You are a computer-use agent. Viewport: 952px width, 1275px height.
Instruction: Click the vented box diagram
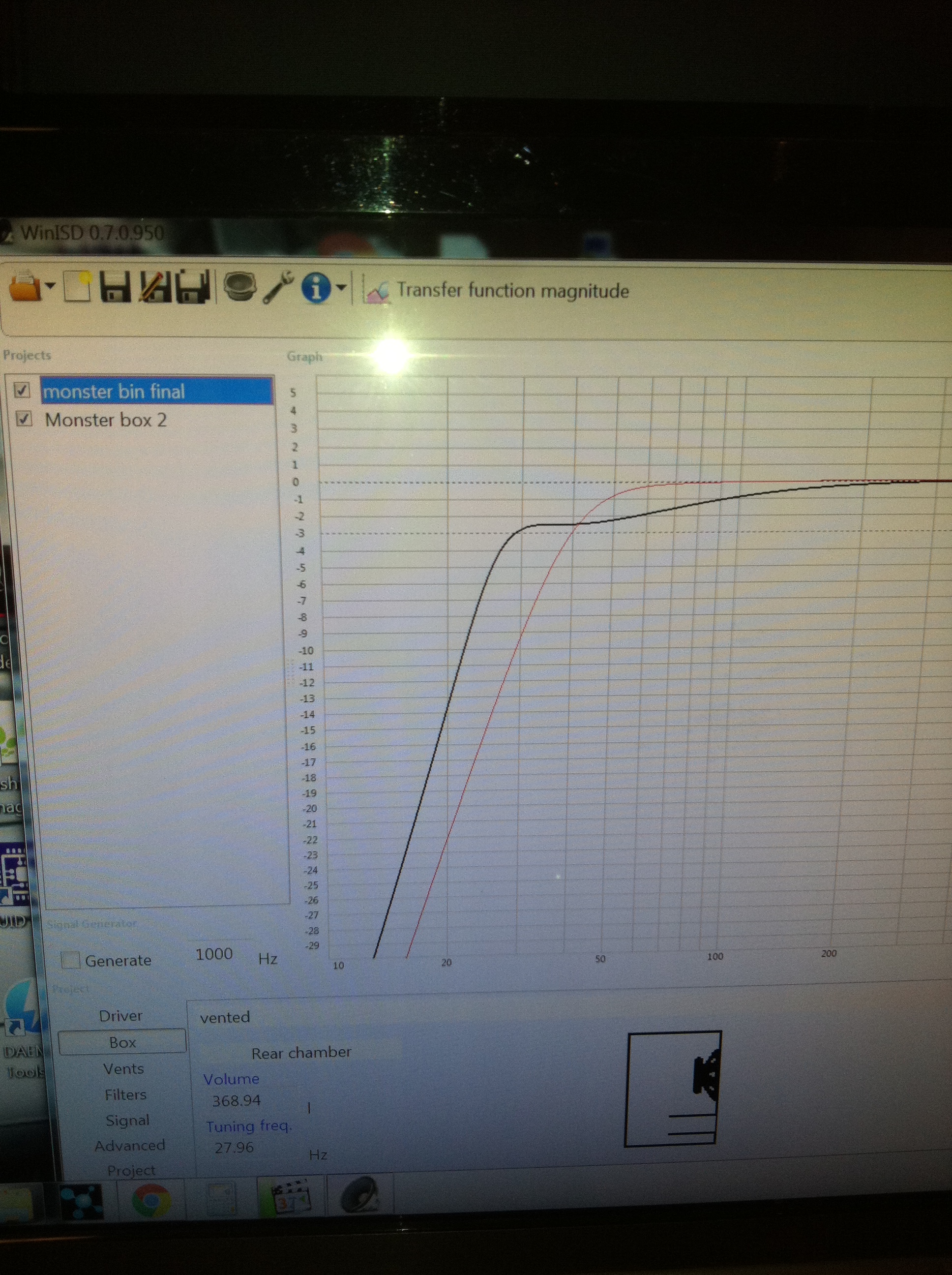(x=673, y=1088)
